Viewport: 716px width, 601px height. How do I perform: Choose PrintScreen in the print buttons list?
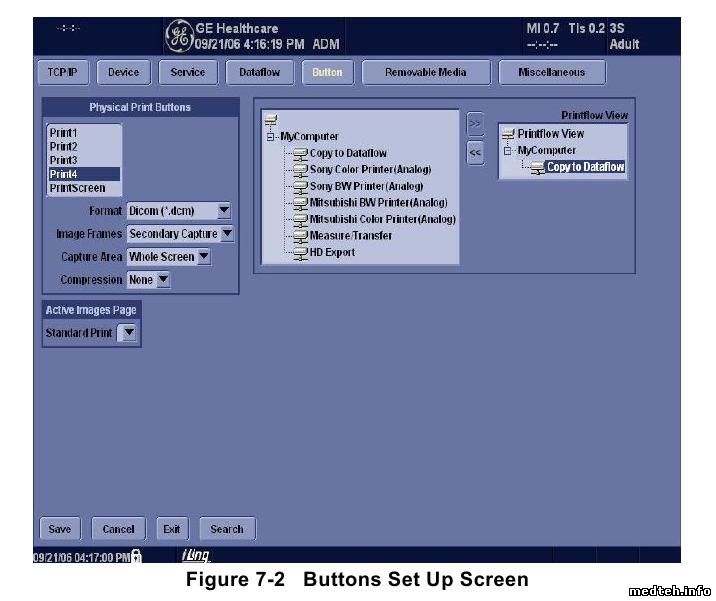[77, 188]
